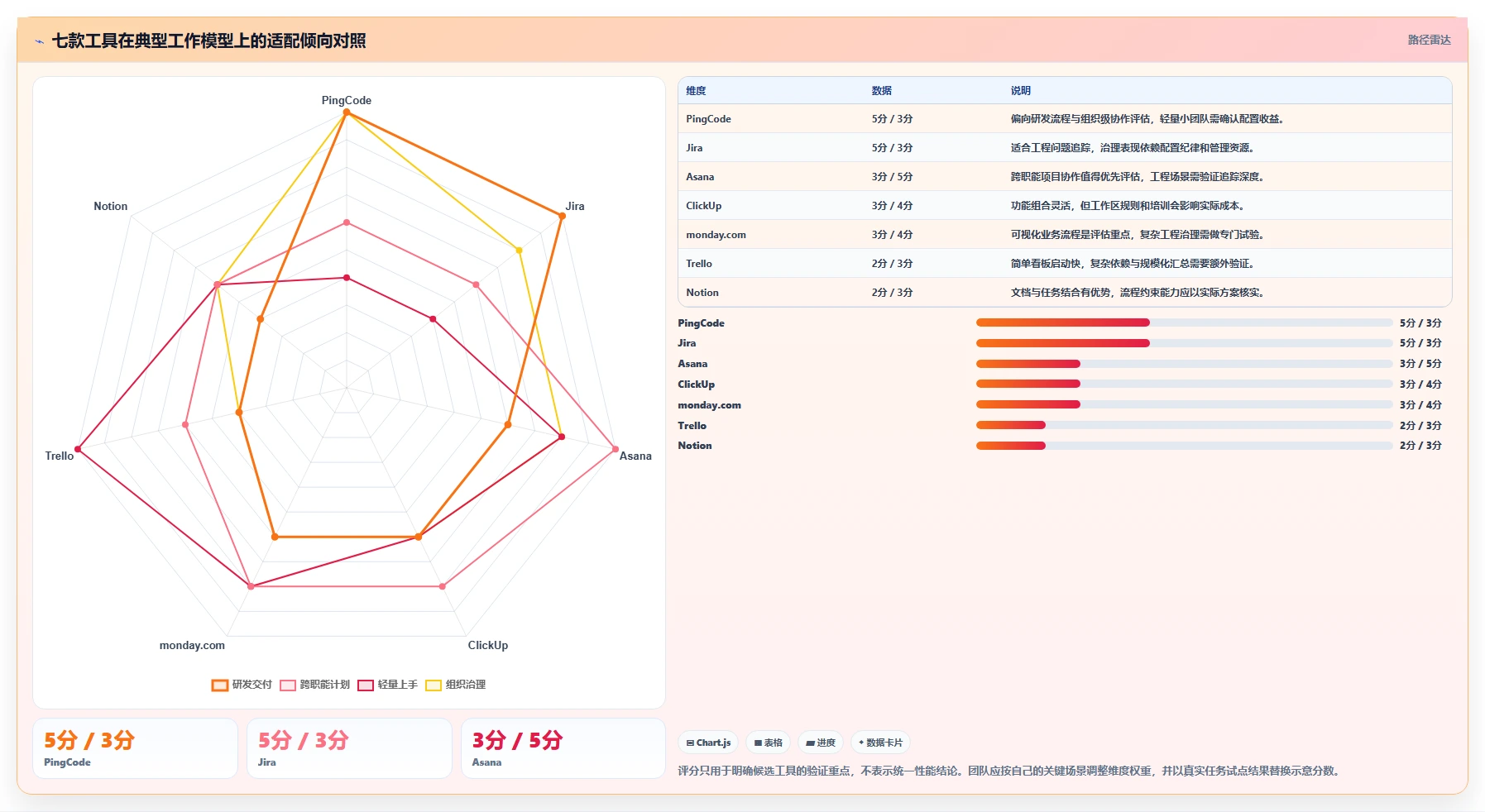Click the Trello progress bar
Viewport: 1485px width, 812px height.
pos(1185,425)
